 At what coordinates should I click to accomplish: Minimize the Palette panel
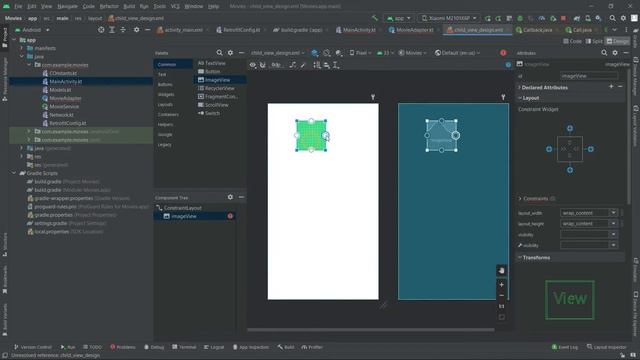click(241, 53)
